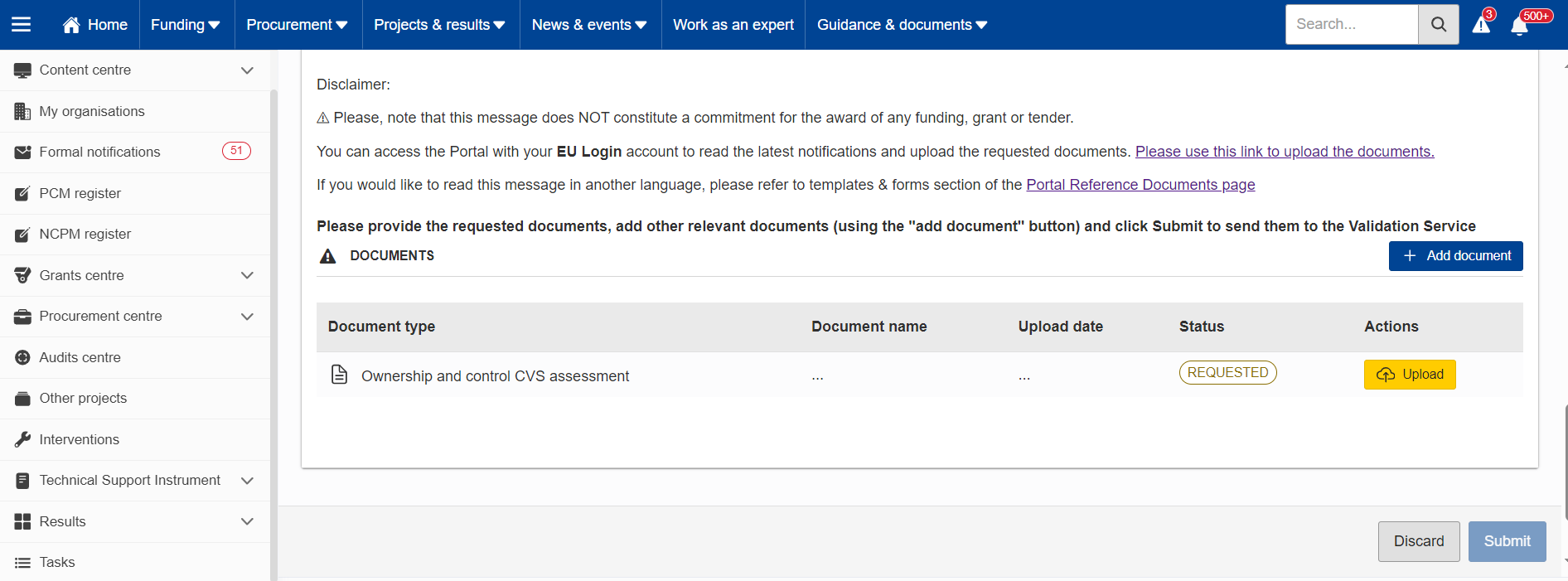1568x581 pixels.
Task: Open the hamburger menu icon
Action: (21, 25)
